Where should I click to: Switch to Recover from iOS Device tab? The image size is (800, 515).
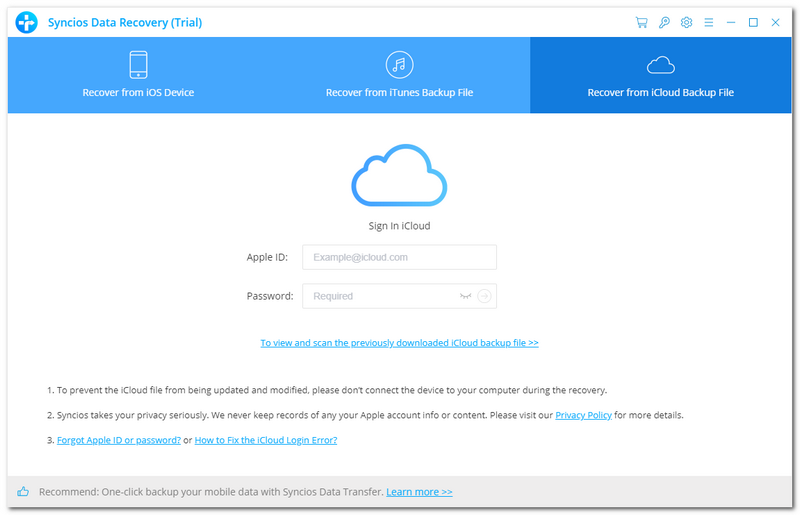[x=138, y=75]
